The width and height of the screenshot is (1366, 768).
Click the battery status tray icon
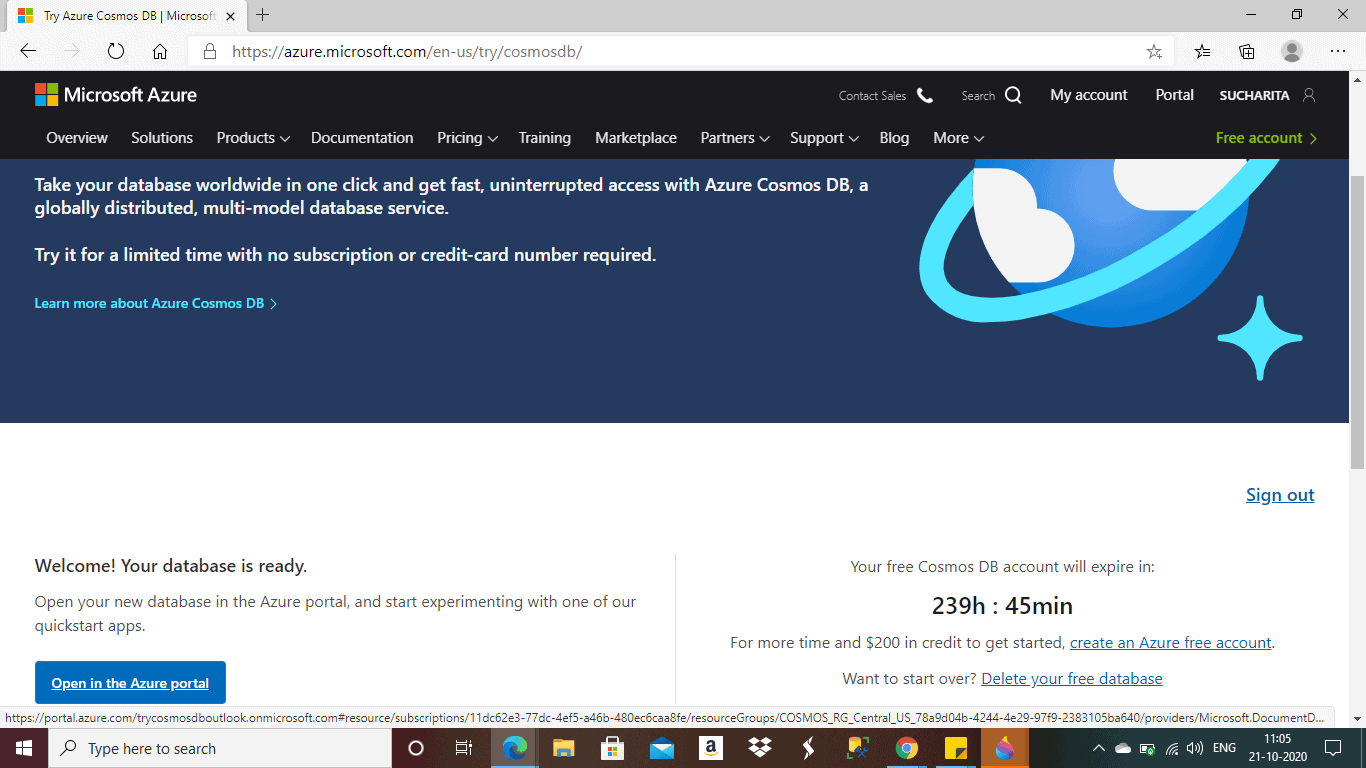pos(1147,748)
